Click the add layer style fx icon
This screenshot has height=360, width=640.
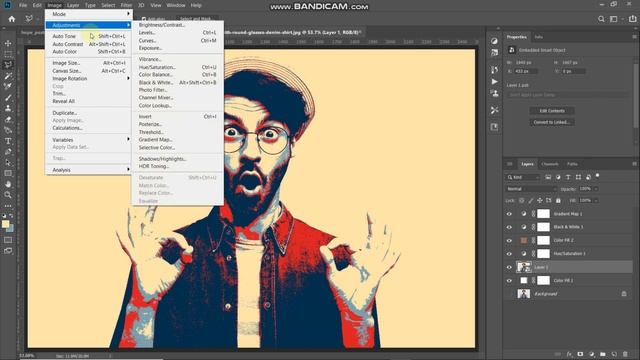pos(569,354)
